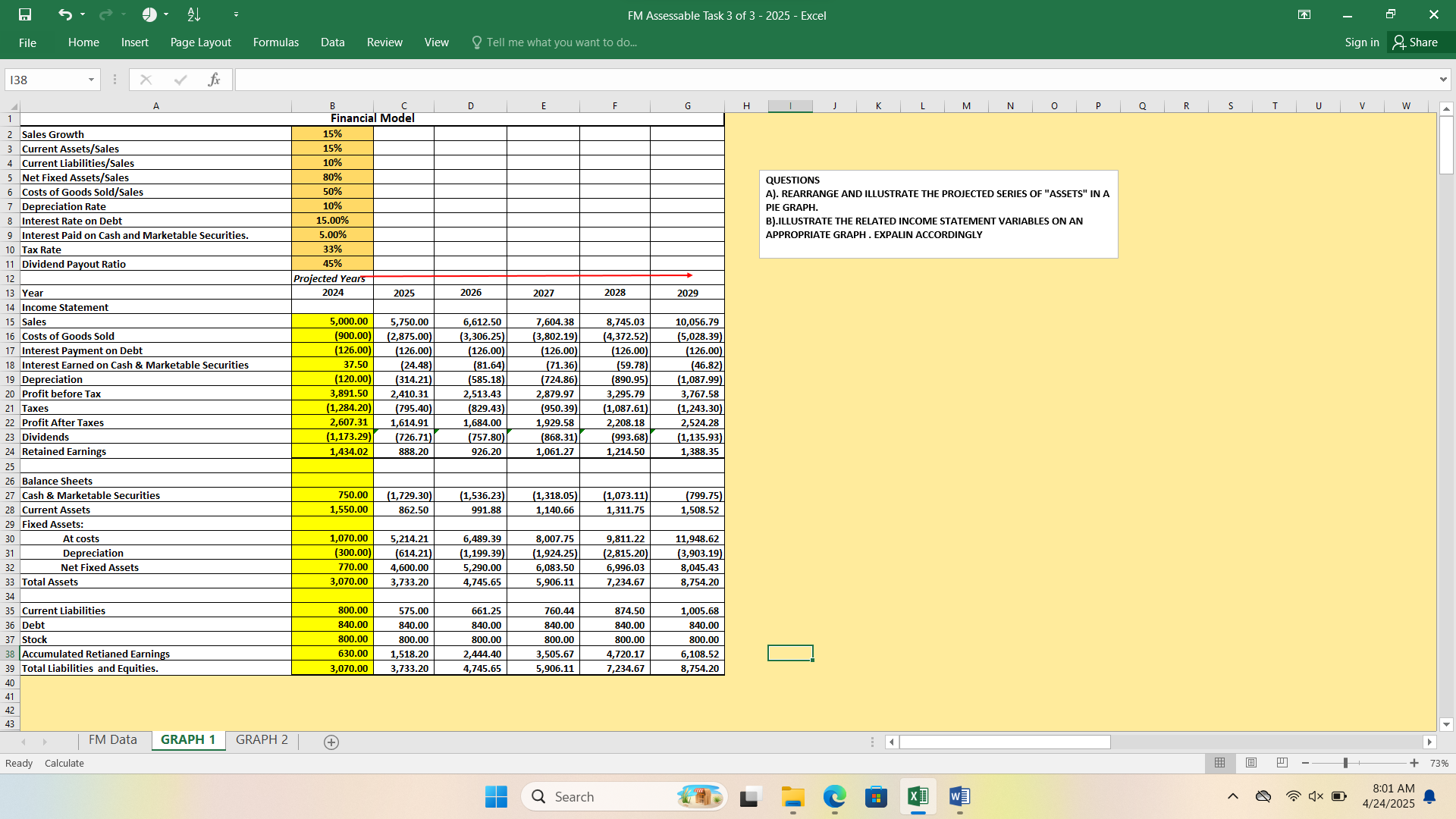Viewport: 1456px width, 819px height.
Task: Click the Sort Ascending icon
Action: pos(193,14)
